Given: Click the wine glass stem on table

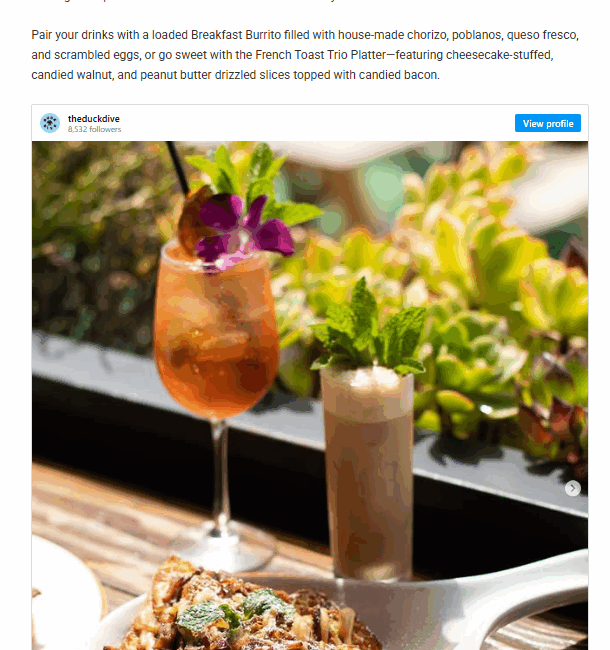Looking at the screenshot, I should pos(222,477).
